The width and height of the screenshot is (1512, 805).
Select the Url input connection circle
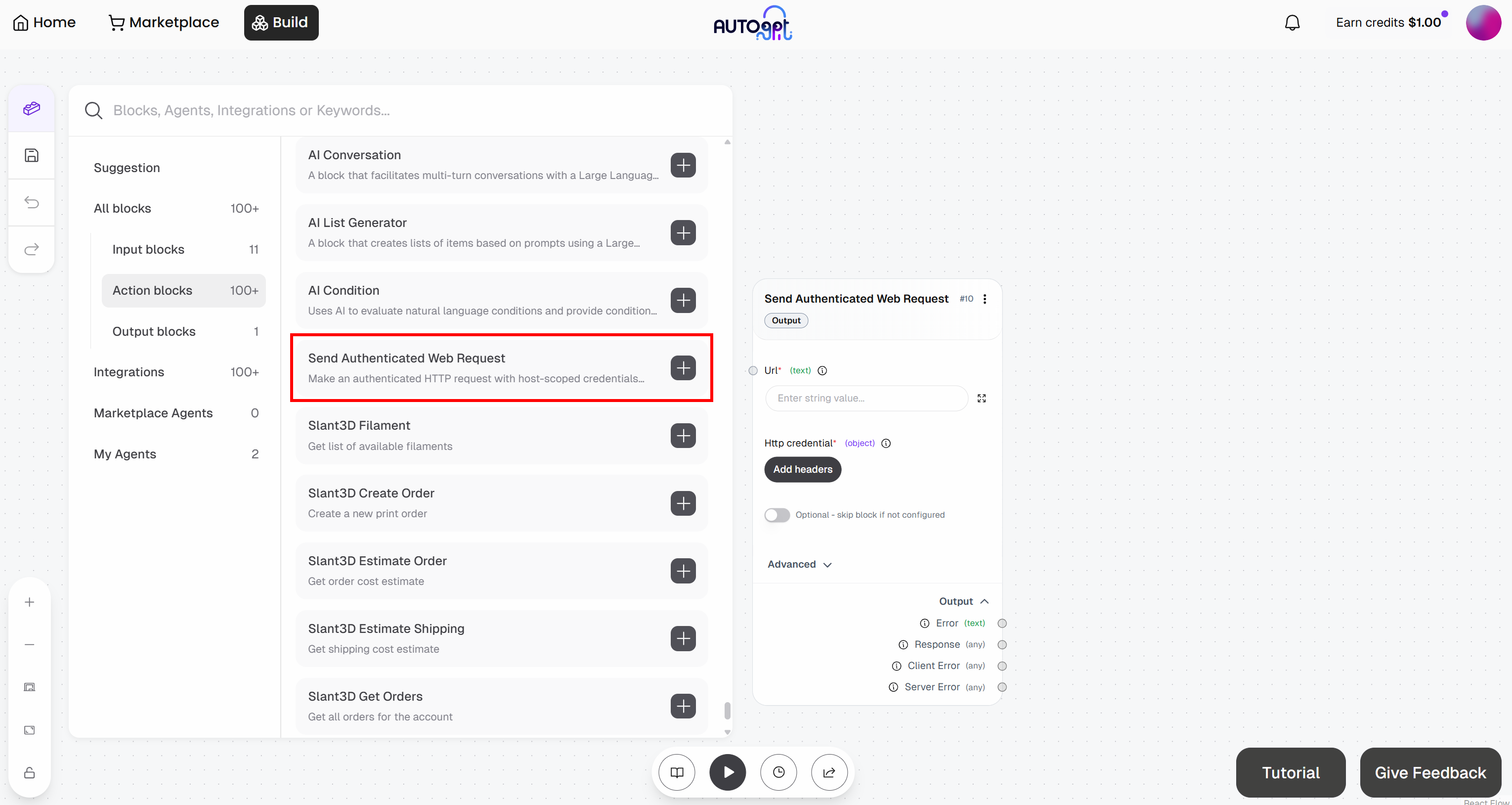tap(752, 370)
